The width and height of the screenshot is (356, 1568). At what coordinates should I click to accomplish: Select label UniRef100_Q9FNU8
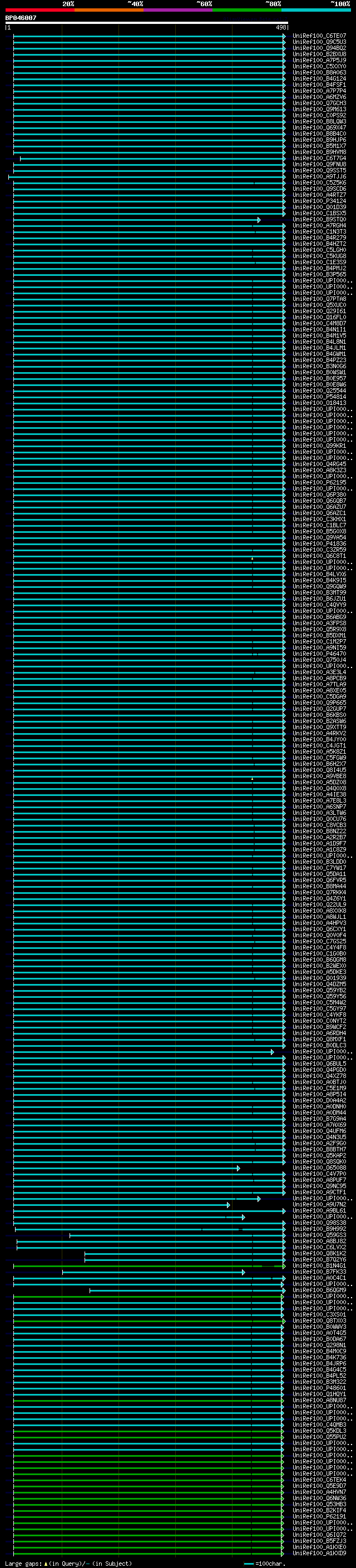pos(319,164)
